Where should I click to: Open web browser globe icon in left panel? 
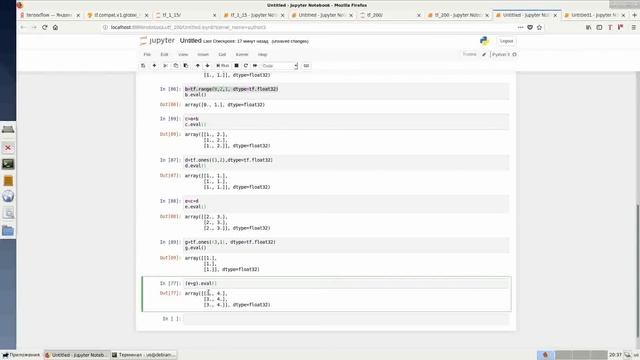[x=8, y=196]
